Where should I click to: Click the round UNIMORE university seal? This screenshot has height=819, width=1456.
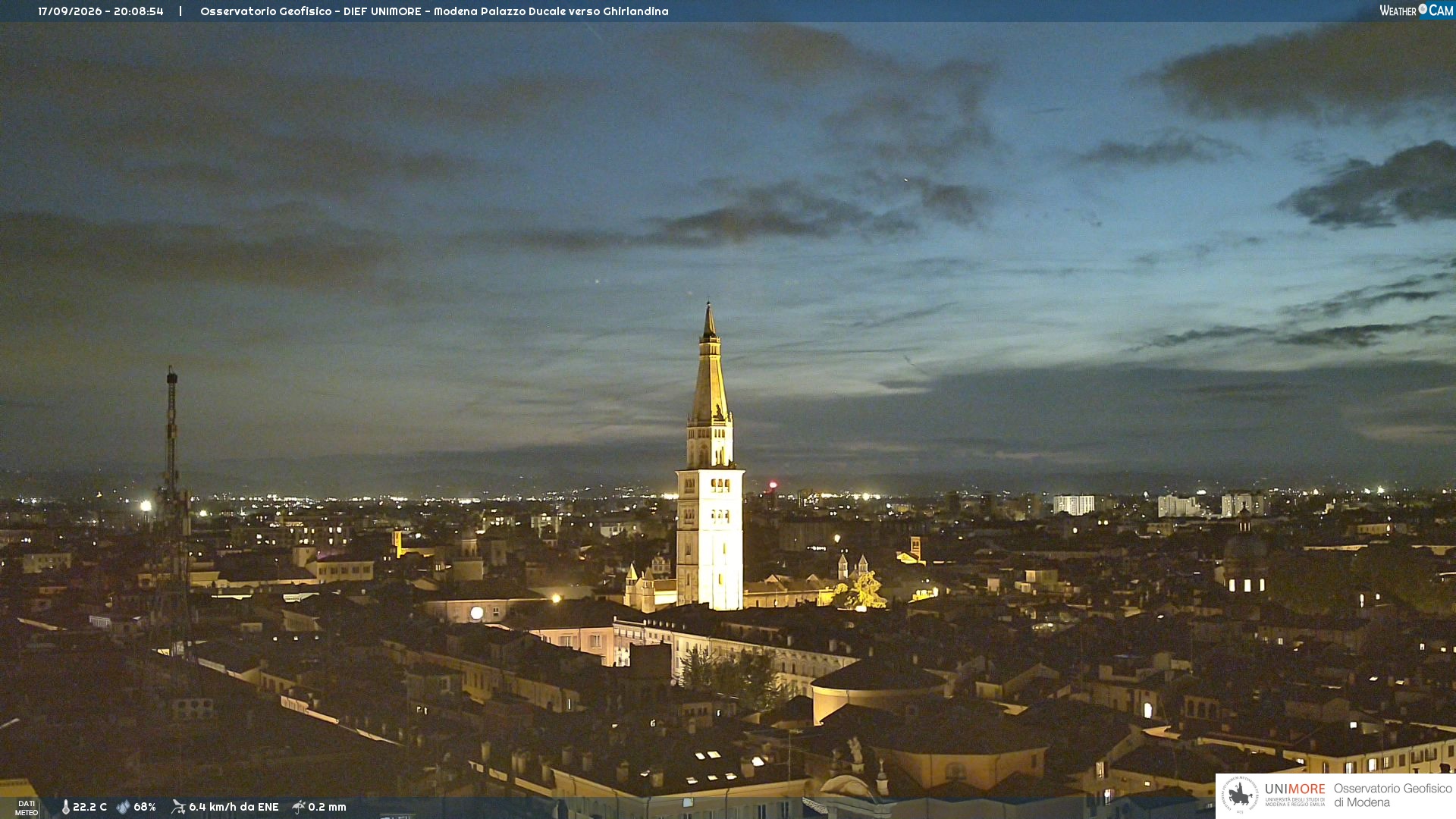pos(1240,795)
